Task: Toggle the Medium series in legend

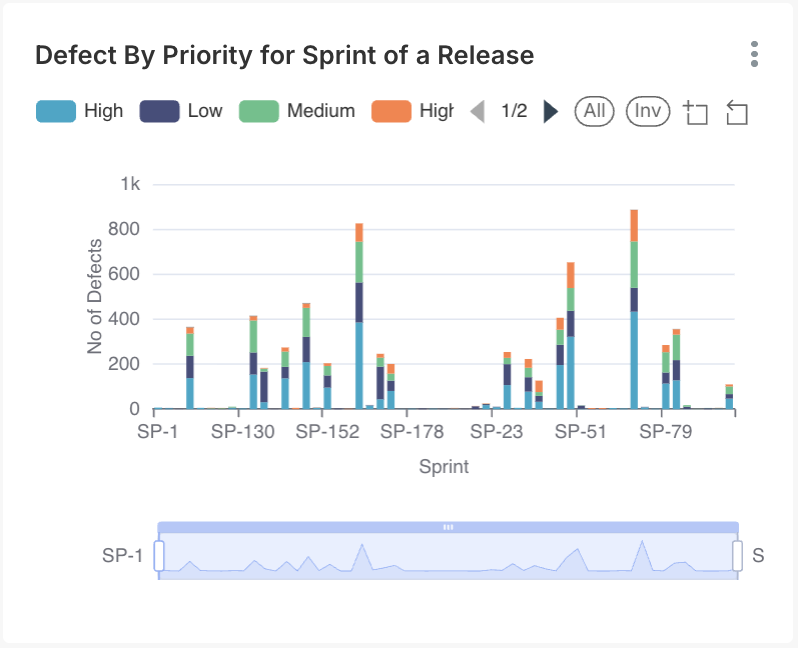Action: coord(297,111)
